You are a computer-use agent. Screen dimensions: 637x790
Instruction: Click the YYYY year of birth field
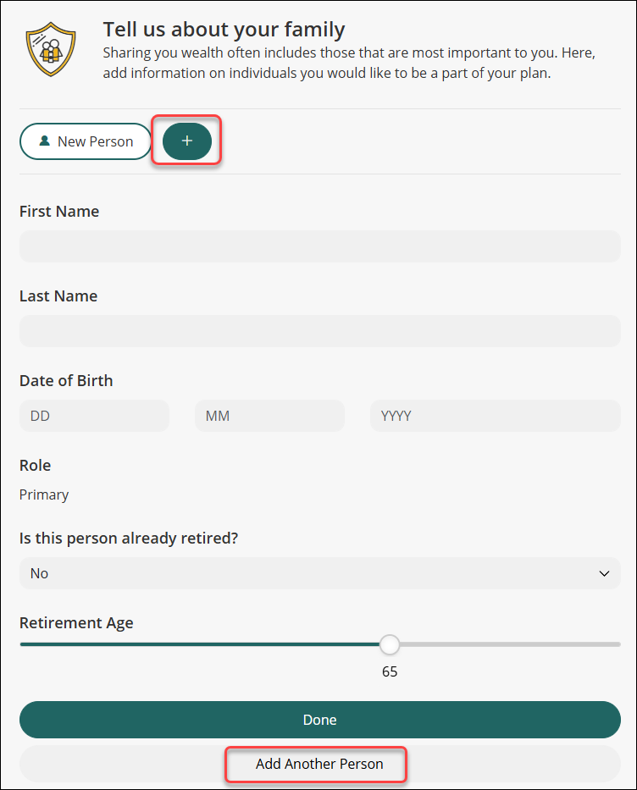tap(495, 416)
